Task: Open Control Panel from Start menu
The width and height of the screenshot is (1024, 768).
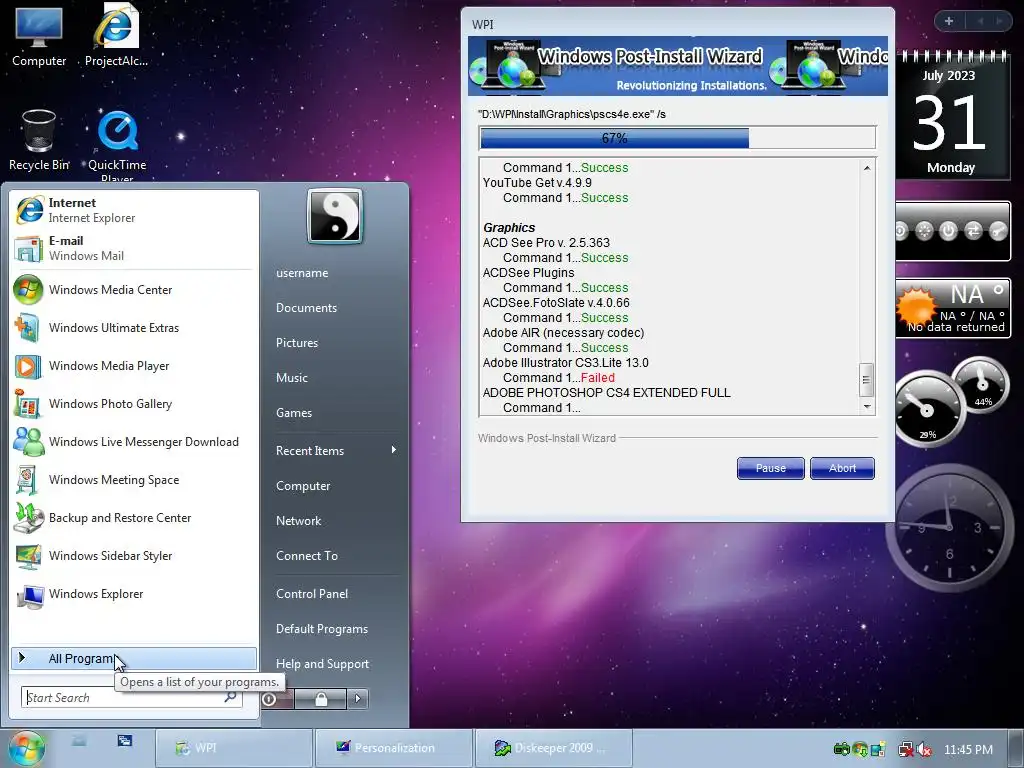Action: pyautogui.click(x=312, y=594)
